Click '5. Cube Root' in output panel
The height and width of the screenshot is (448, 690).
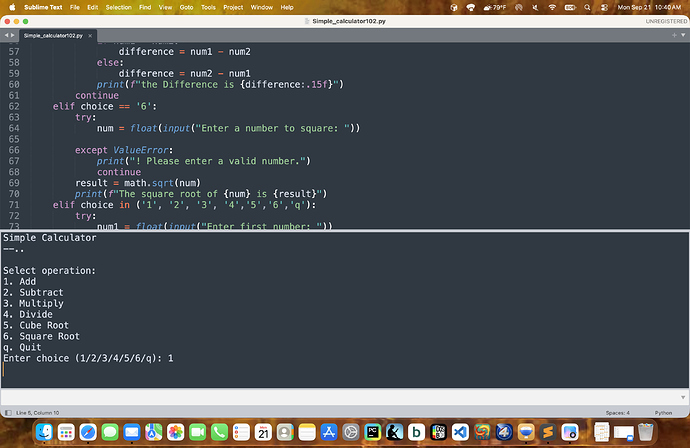(36, 325)
